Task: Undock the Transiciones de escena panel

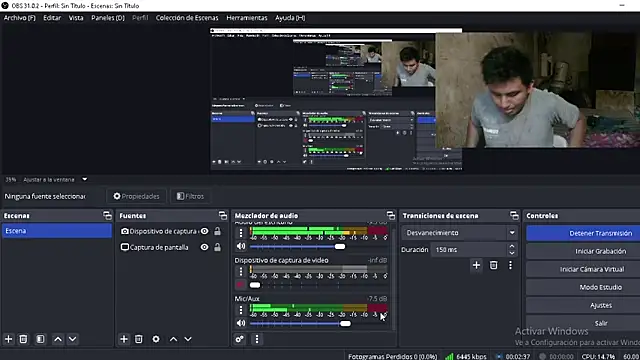Action: (x=514, y=216)
